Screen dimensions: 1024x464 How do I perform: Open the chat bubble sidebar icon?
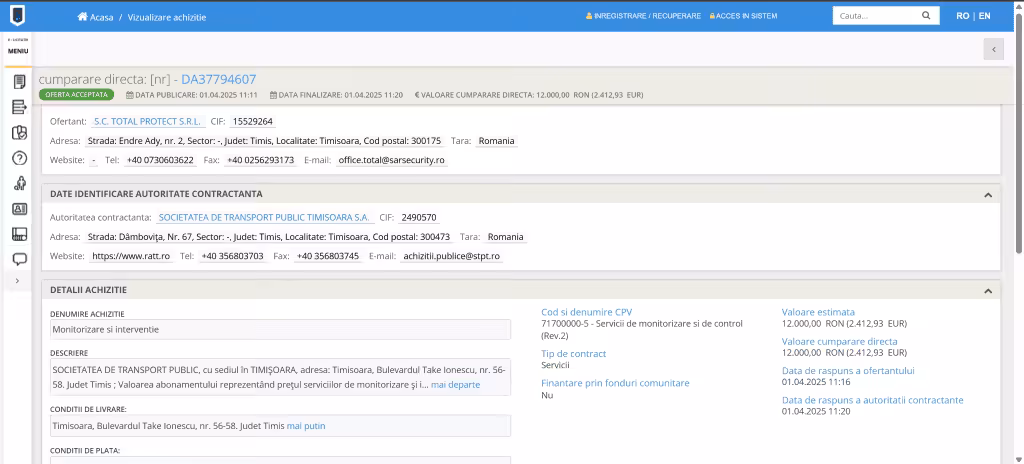tap(20, 259)
